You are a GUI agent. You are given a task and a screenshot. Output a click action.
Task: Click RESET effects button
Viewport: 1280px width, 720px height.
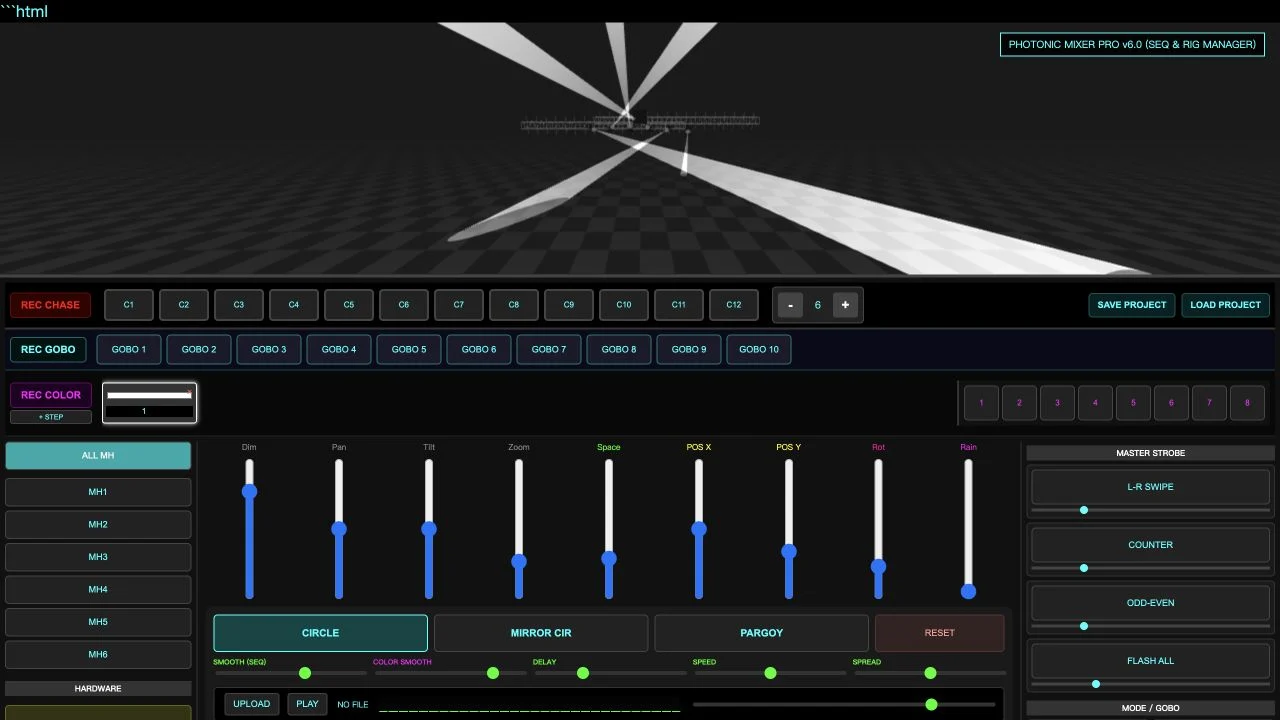(940, 633)
